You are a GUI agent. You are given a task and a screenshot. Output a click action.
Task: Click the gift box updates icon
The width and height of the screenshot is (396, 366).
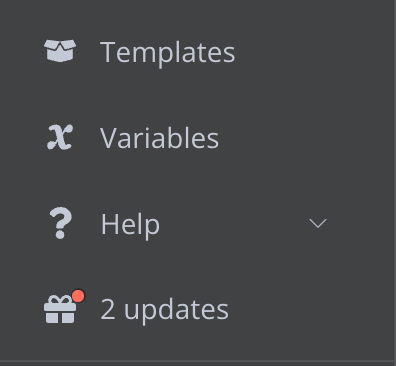point(60,309)
